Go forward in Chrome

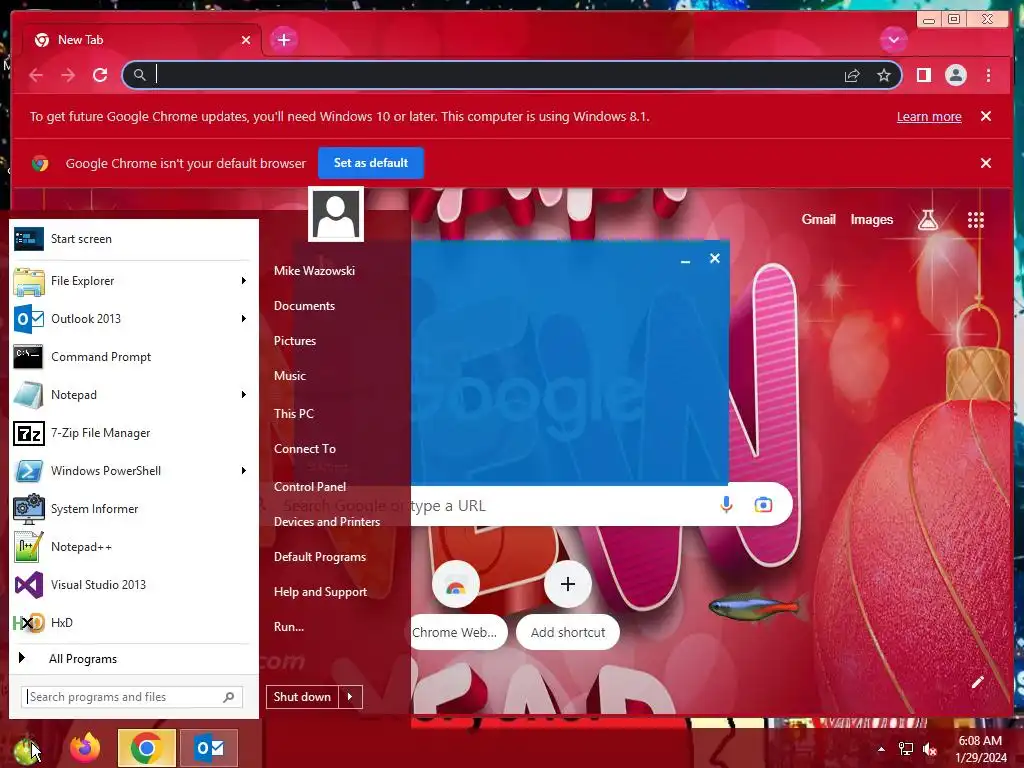pos(68,75)
